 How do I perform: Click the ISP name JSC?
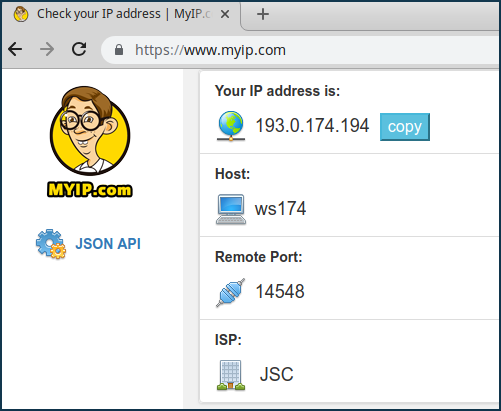[276, 374]
